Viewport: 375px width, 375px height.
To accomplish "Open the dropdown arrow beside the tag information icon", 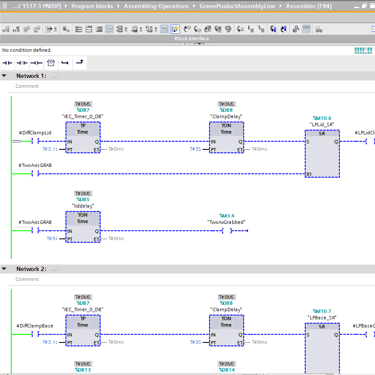I will coord(155,29).
